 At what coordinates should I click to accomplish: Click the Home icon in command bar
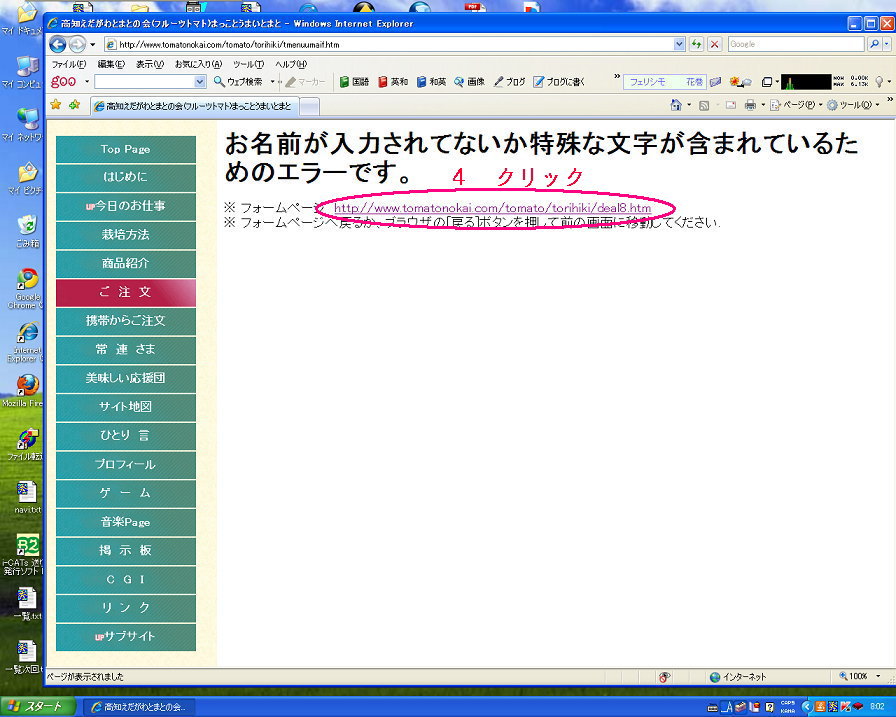(x=677, y=105)
